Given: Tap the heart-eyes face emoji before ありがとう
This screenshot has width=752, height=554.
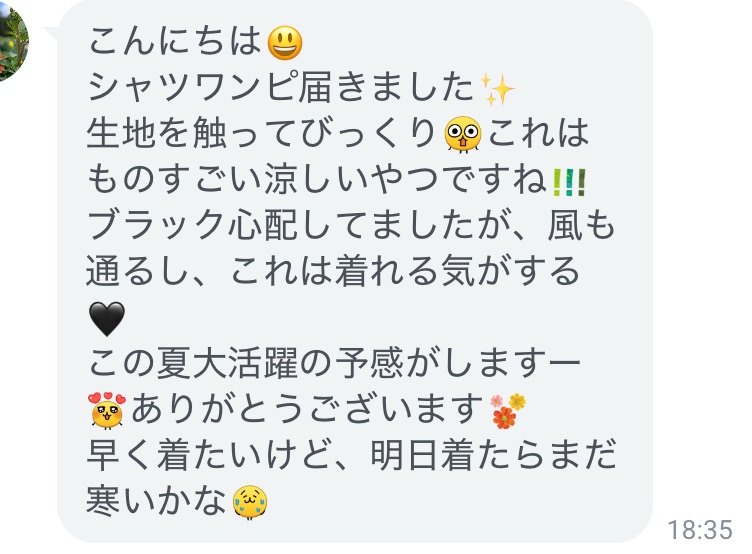Looking at the screenshot, I should pyautogui.click(x=107, y=410).
